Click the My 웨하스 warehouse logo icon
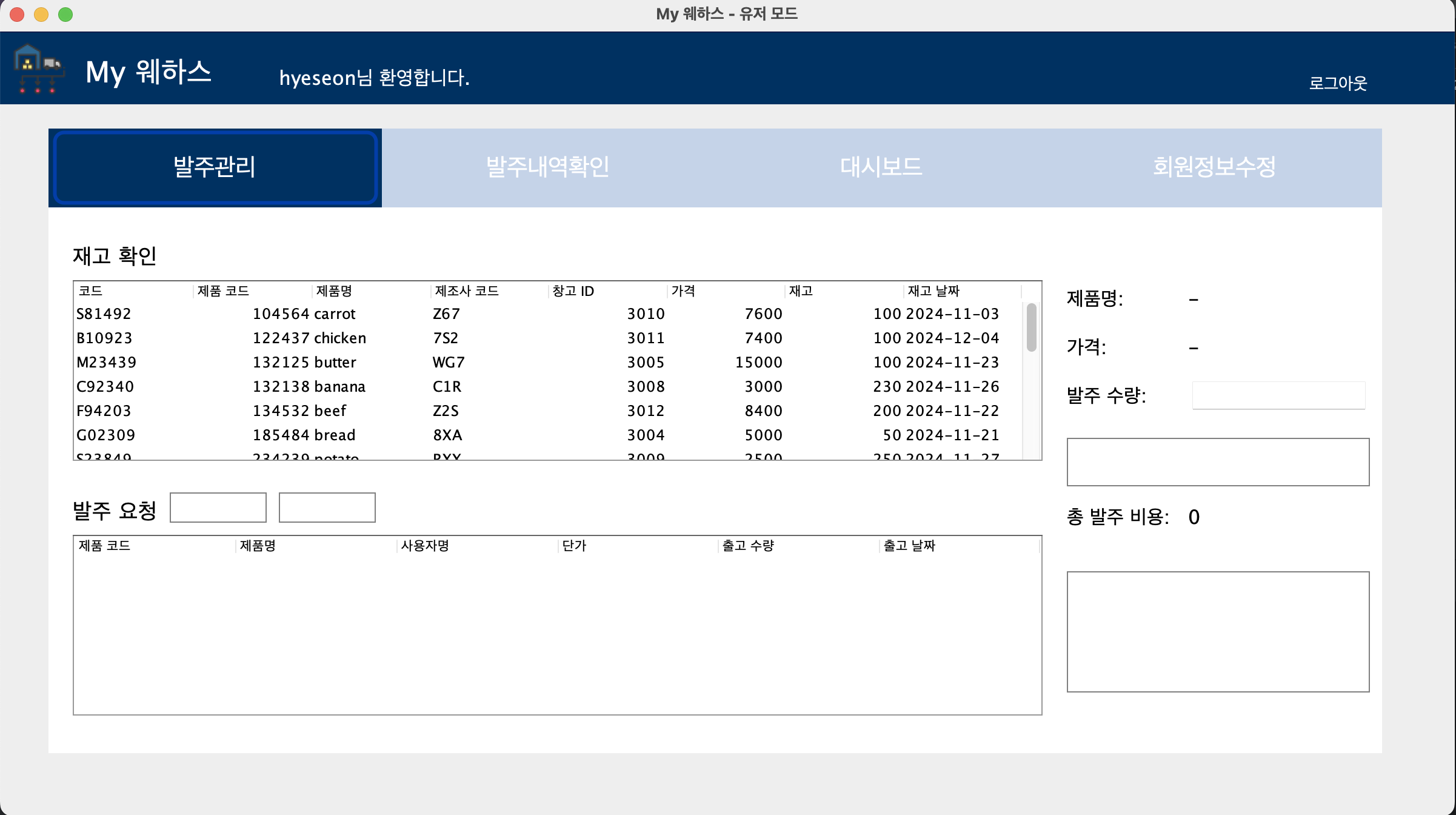 [39, 69]
